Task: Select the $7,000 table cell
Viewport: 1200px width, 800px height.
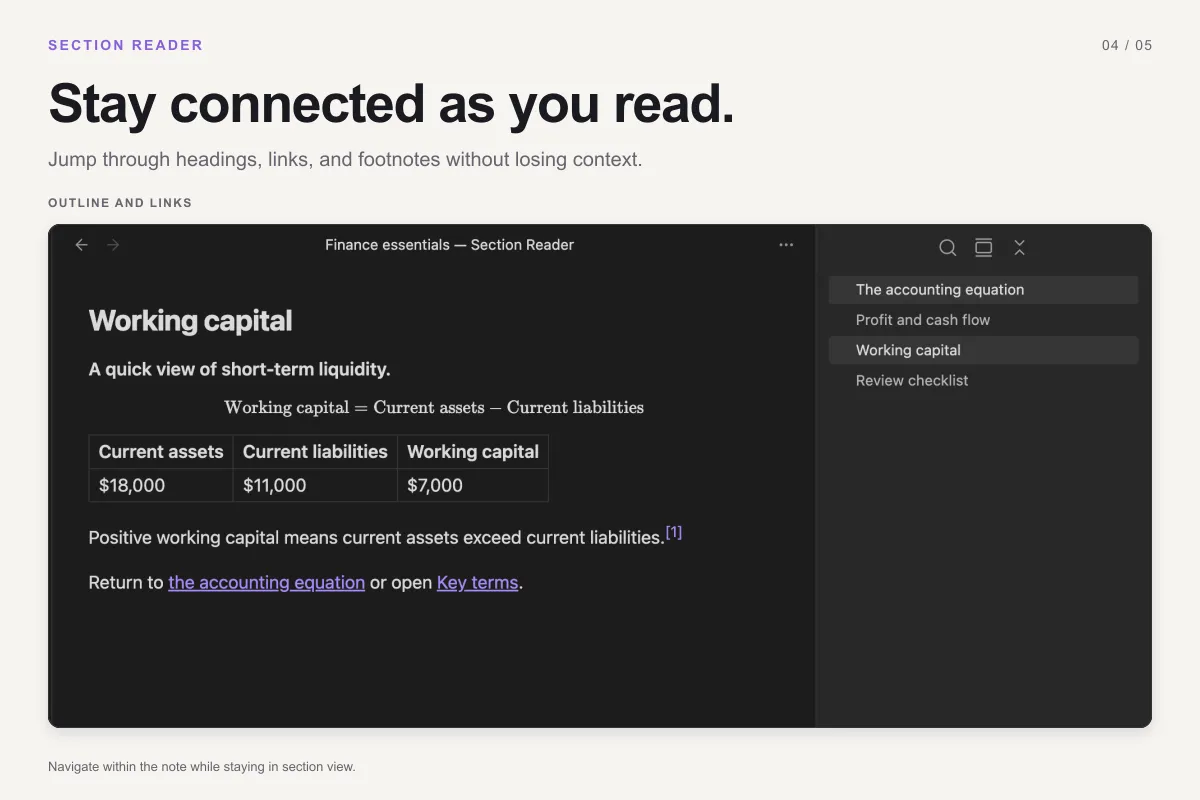Action: click(473, 485)
